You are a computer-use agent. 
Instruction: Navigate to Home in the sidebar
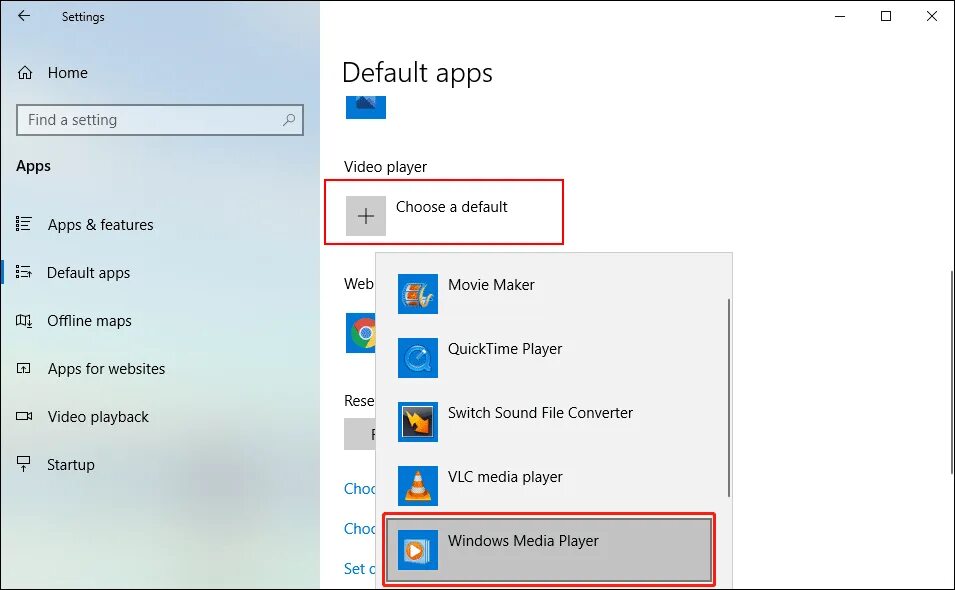click(x=68, y=72)
